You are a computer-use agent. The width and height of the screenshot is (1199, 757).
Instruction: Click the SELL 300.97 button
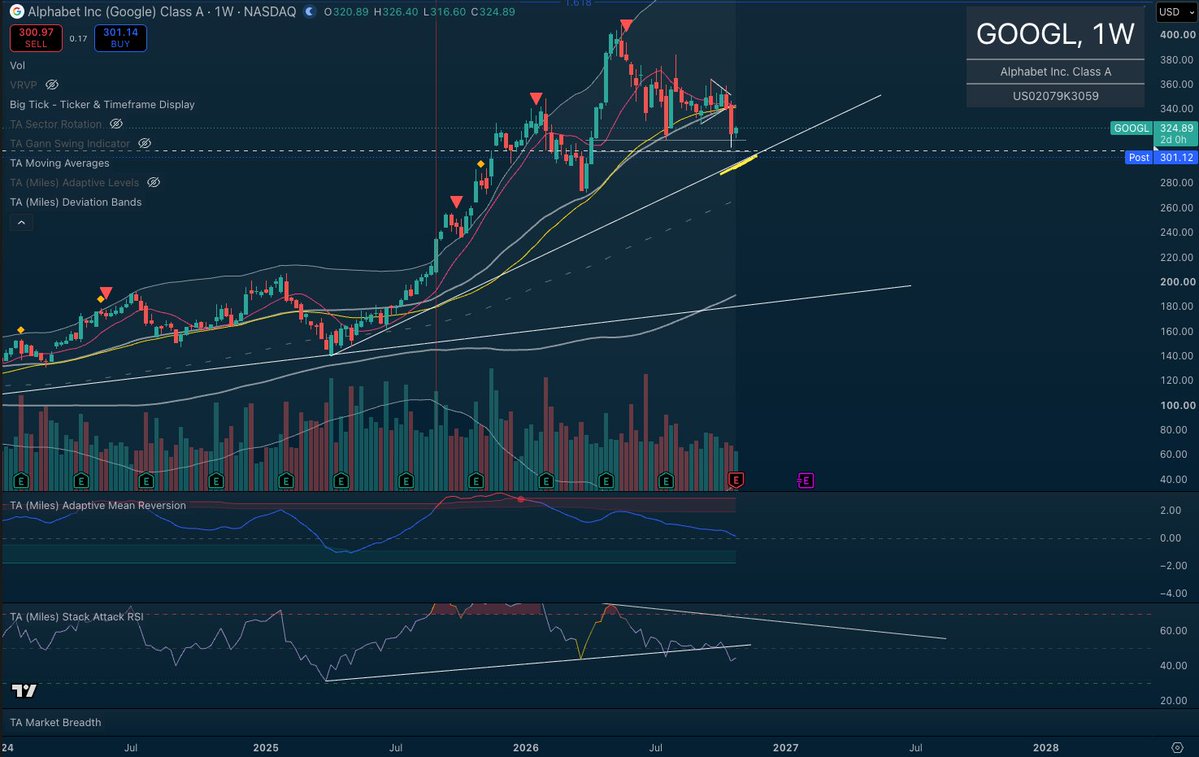point(36,38)
